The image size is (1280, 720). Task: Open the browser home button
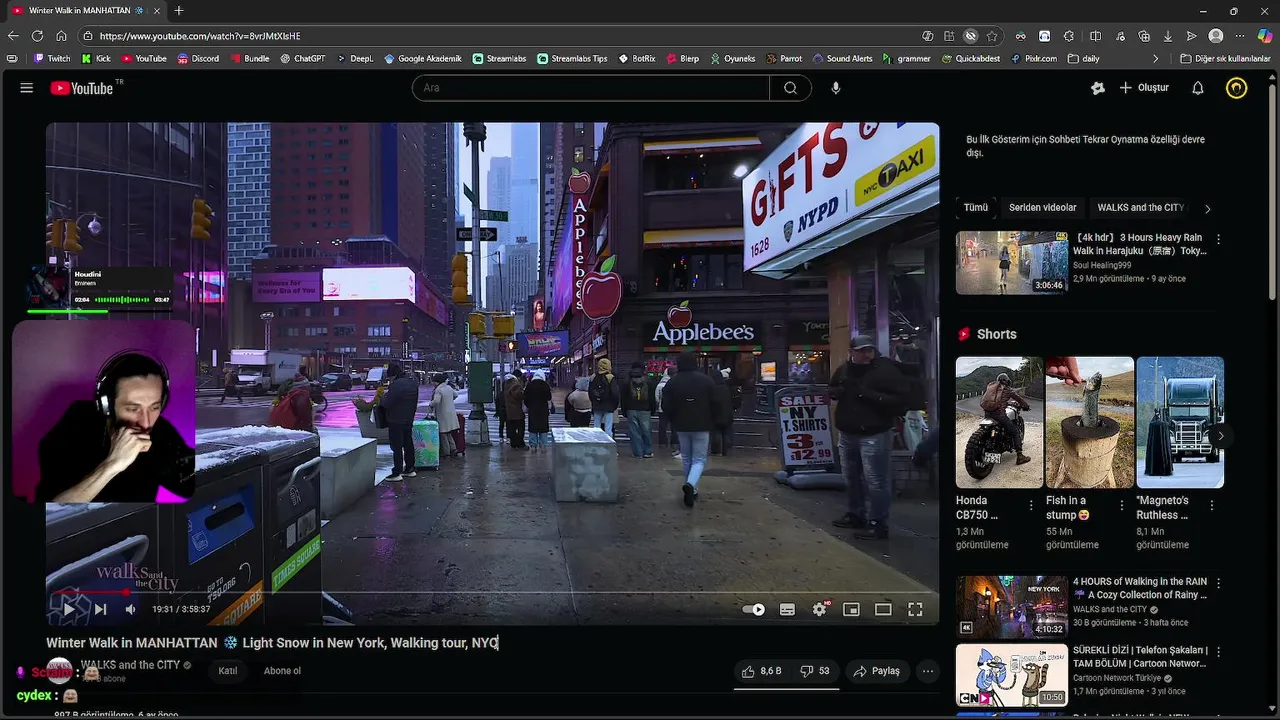point(61,36)
